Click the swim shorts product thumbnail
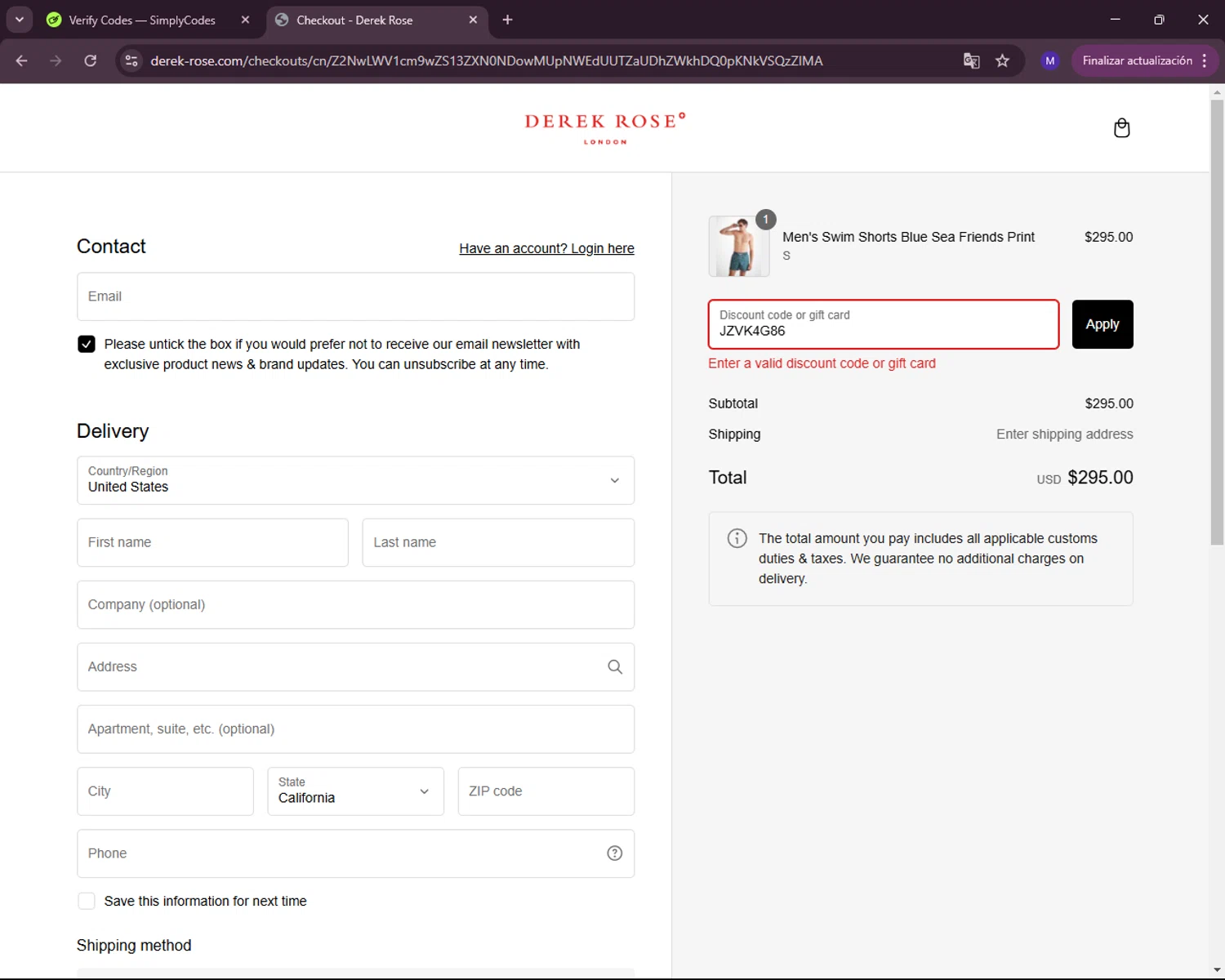Image resolution: width=1225 pixels, height=980 pixels. click(739, 246)
